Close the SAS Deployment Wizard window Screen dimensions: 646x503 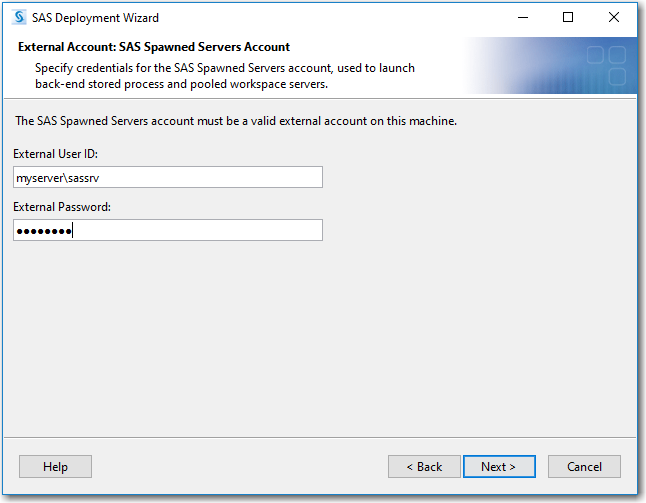614,17
